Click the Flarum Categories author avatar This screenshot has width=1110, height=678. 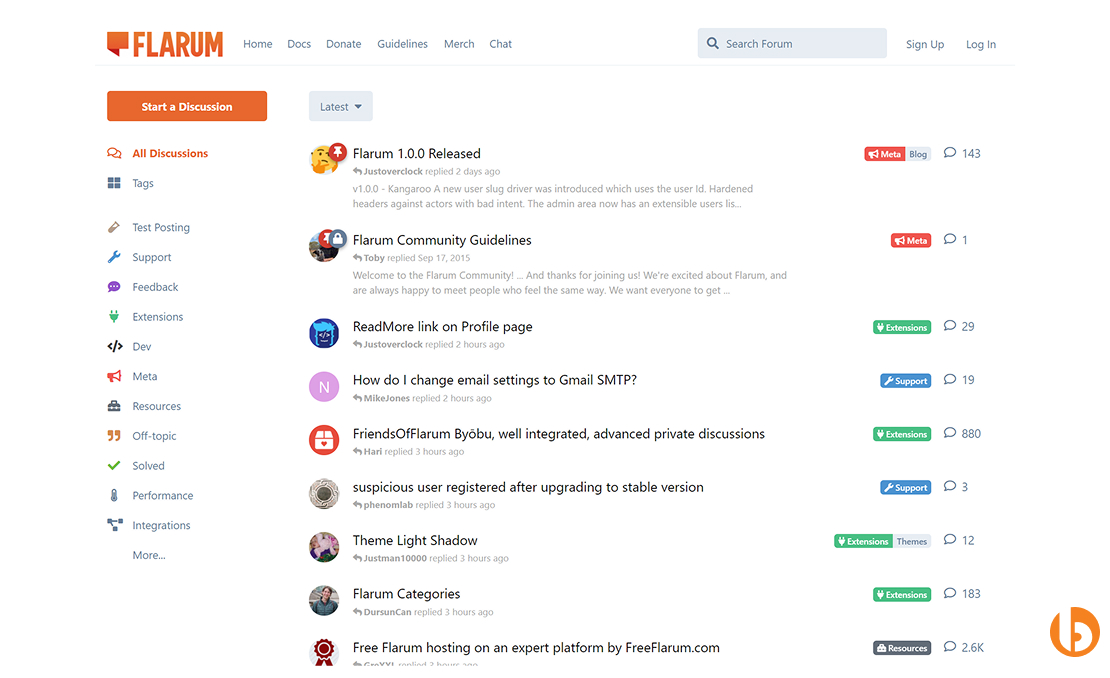324,600
